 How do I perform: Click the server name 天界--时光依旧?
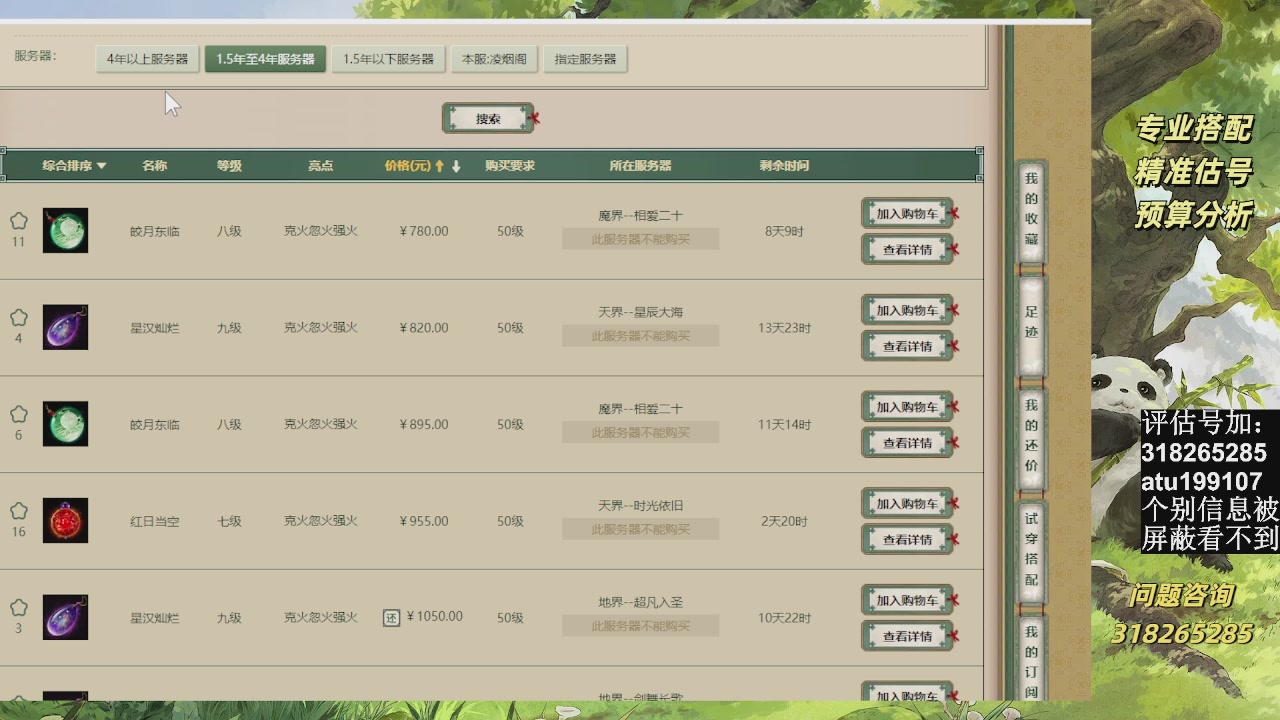(640, 506)
